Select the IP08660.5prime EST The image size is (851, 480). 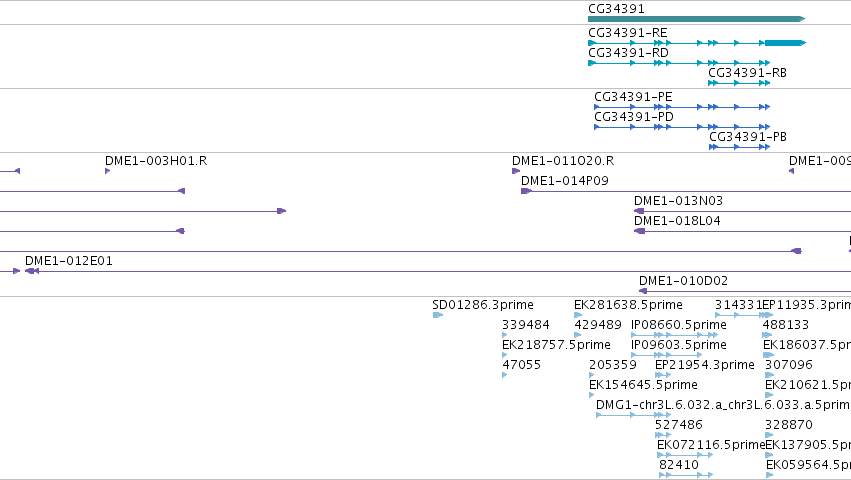coord(675,335)
